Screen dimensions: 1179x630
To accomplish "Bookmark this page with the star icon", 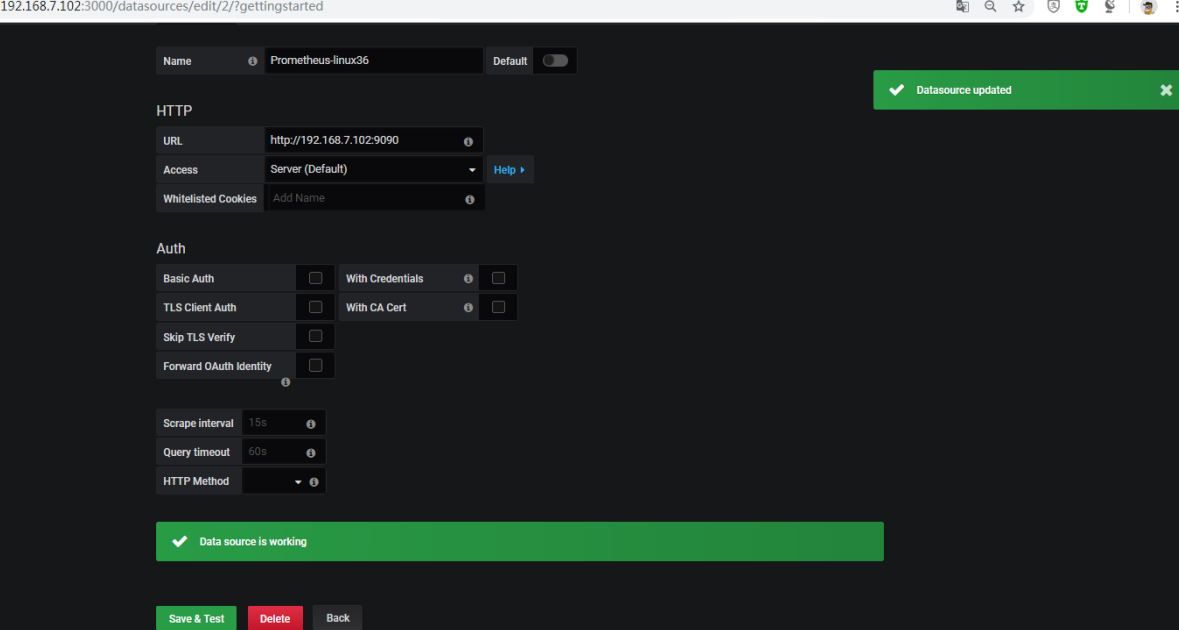I will pos(1018,7).
